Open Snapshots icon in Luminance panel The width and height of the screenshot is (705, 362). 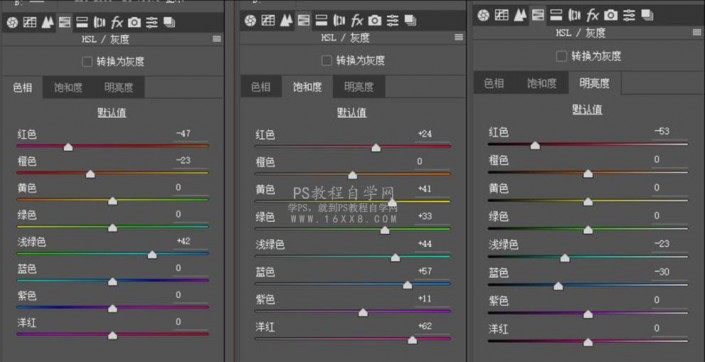[647, 15]
